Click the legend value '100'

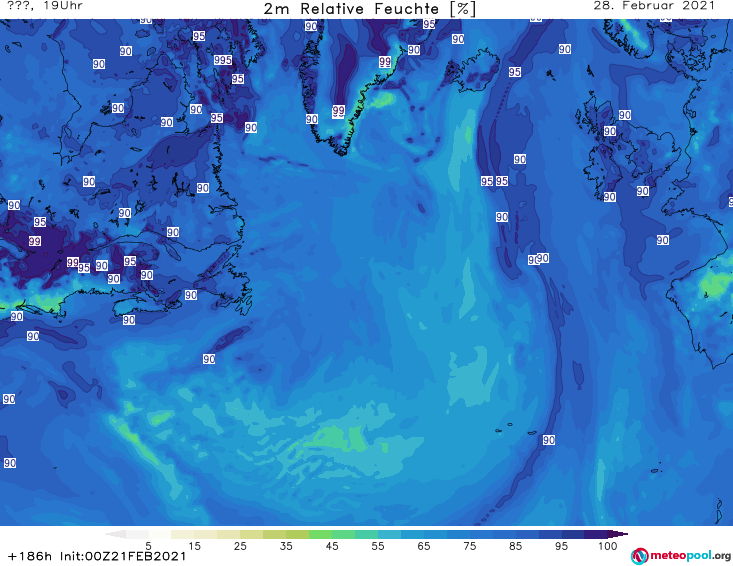pyautogui.click(x=608, y=546)
